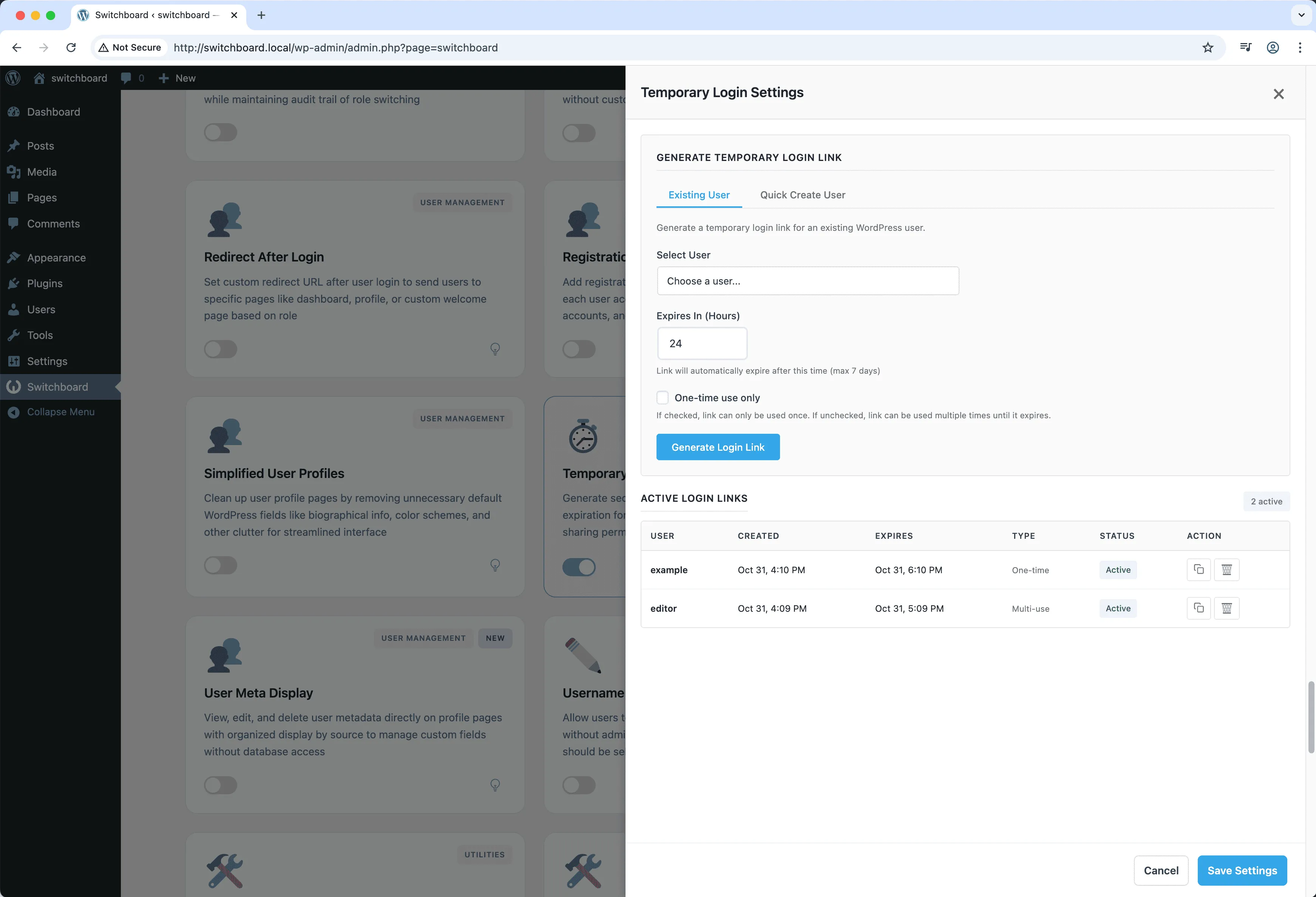Click the Generate Login Link button
Viewport: 1316px width, 897px height.
point(717,447)
